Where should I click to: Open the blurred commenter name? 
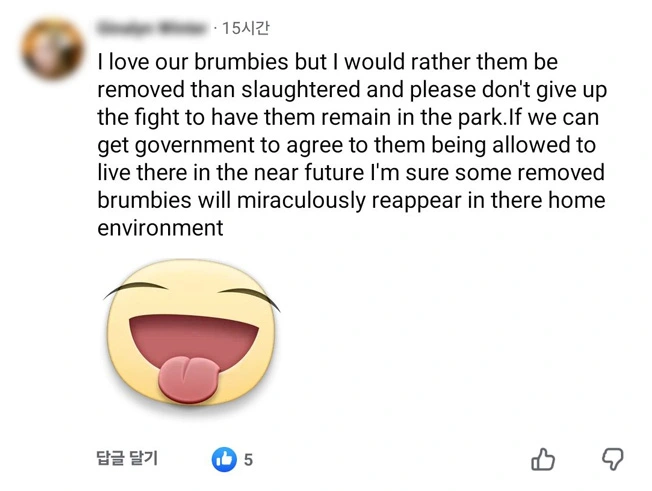(x=152, y=27)
